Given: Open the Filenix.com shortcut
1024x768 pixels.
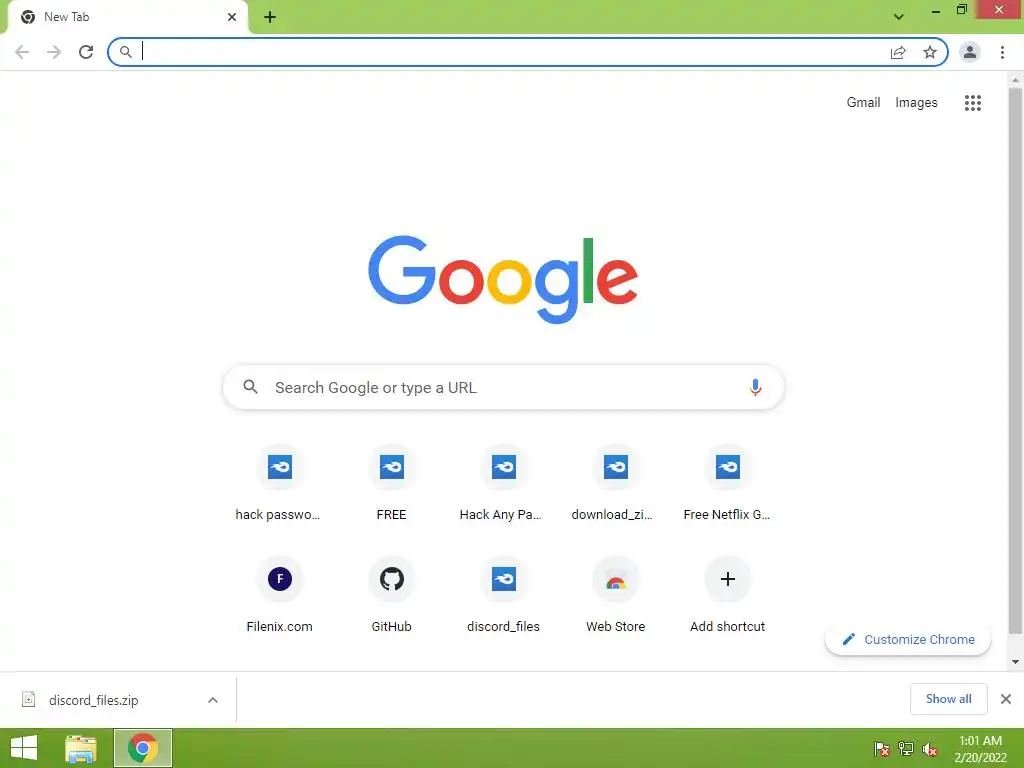Looking at the screenshot, I should [280, 596].
